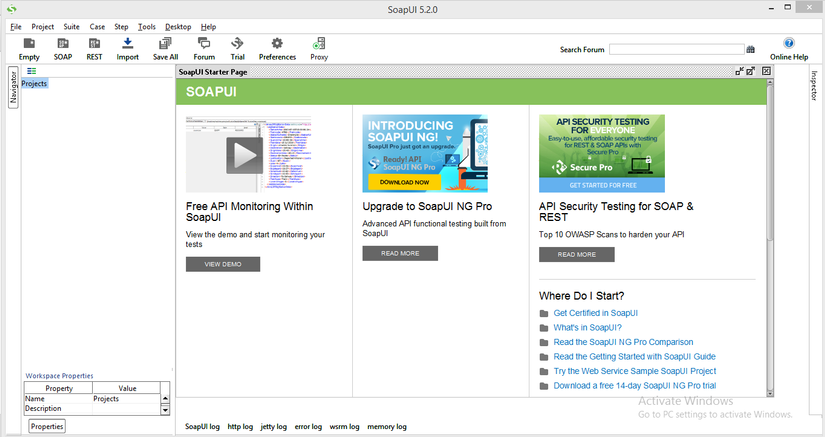Open the SoapUI log tab
This screenshot has width=825, height=437.
(202, 426)
